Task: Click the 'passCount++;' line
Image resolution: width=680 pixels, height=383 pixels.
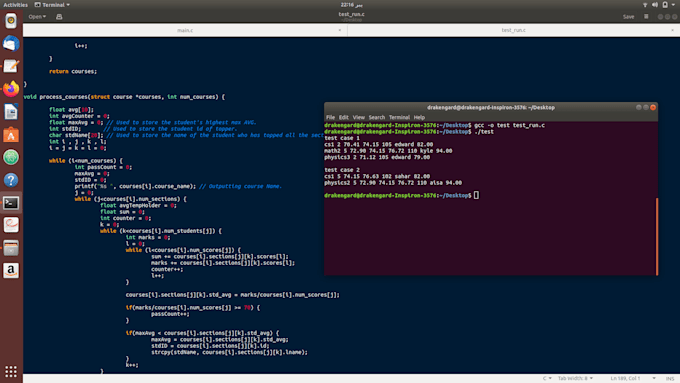Action: click(x=170, y=314)
